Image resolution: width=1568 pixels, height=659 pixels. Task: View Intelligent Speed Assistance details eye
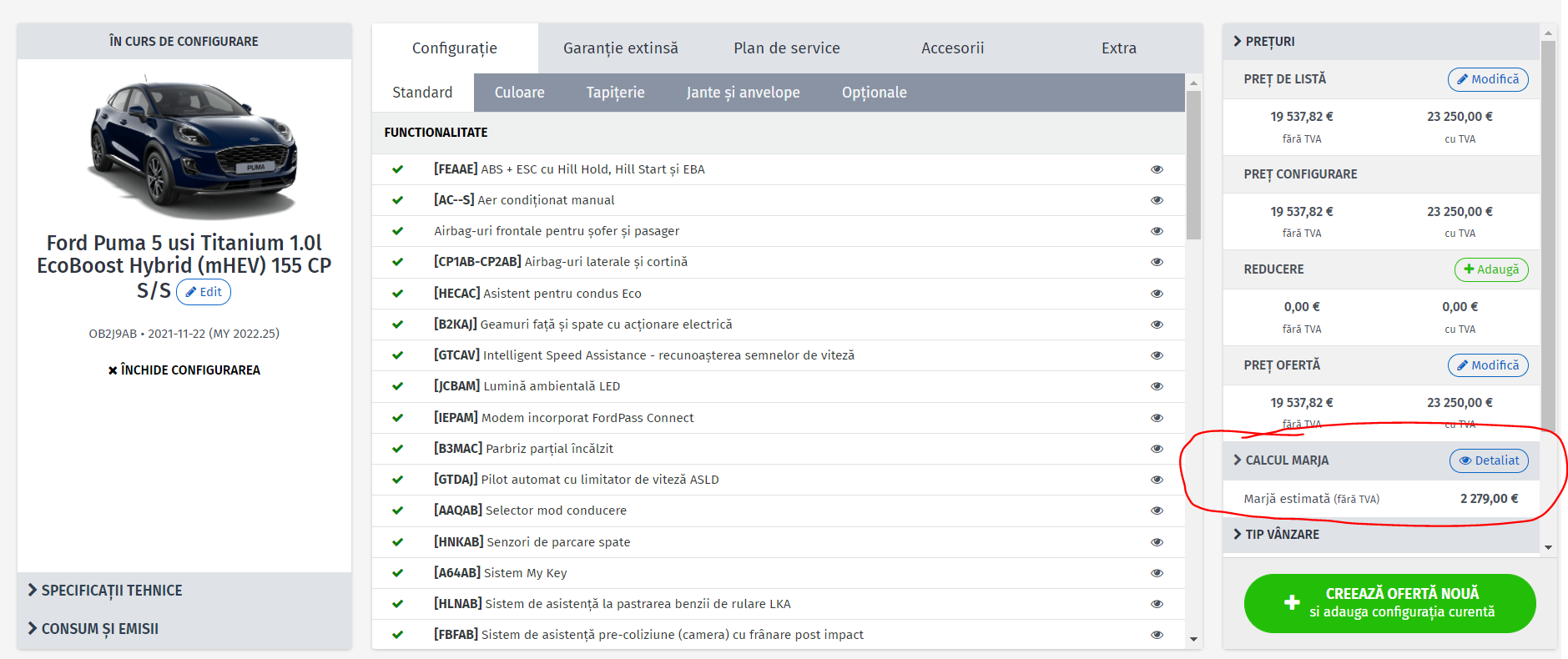point(1157,355)
